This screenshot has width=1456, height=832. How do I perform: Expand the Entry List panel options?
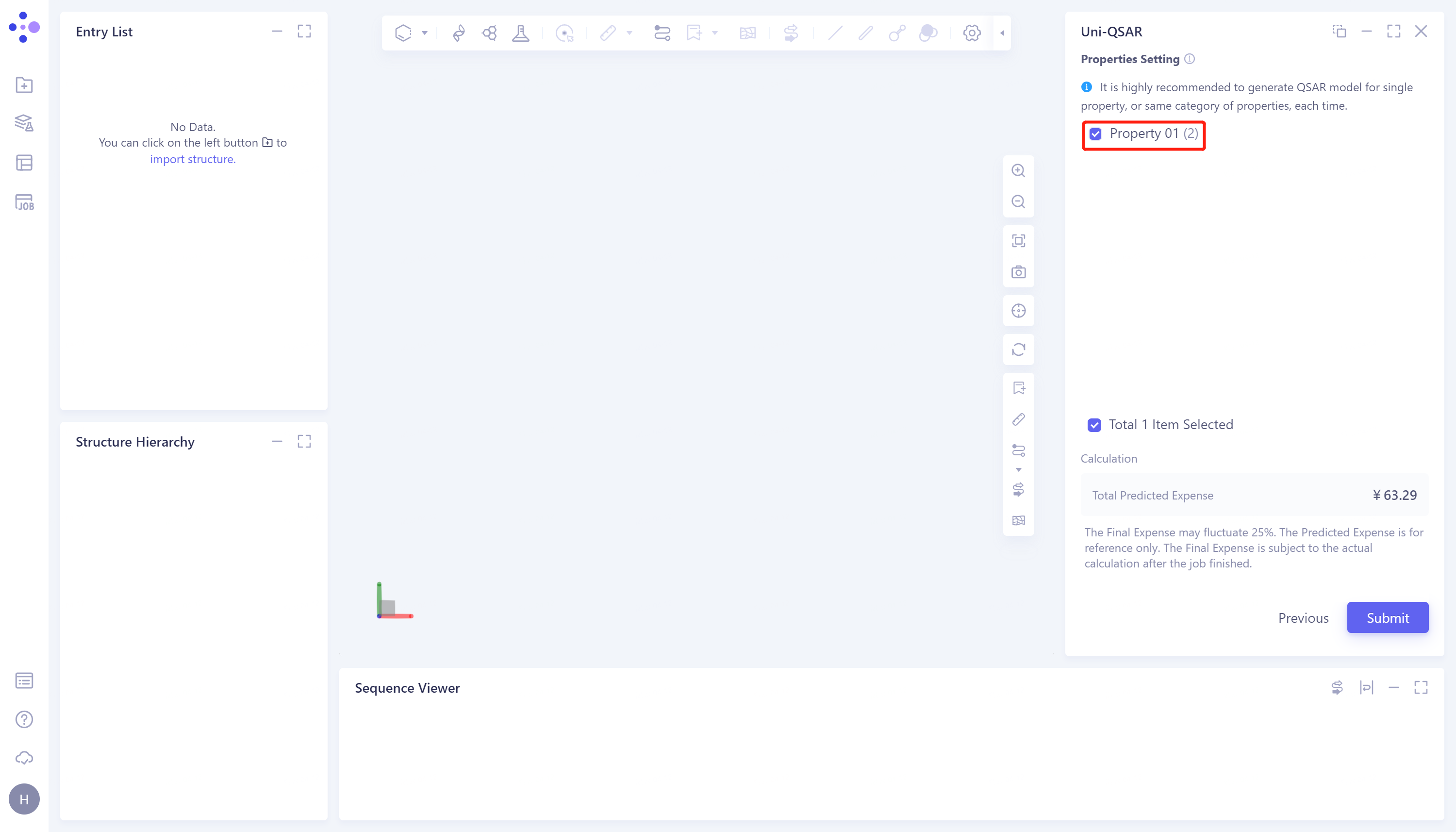click(305, 31)
